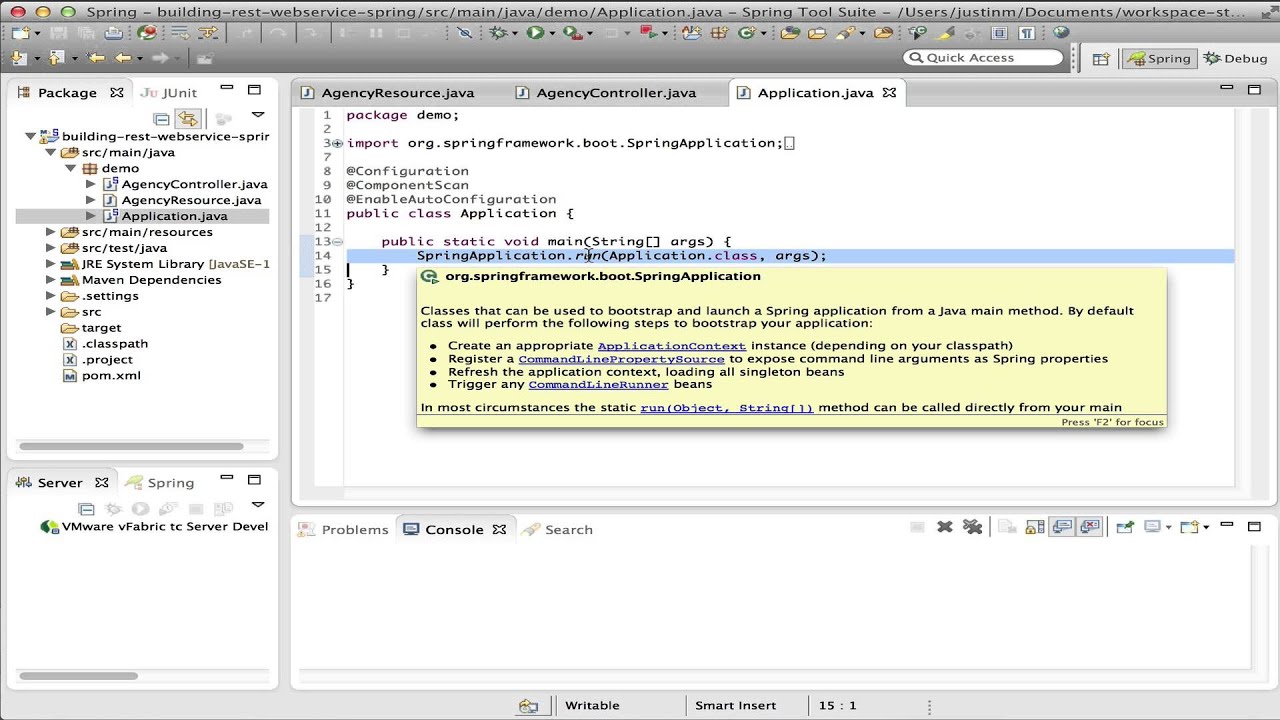The width and height of the screenshot is (1280, 720).
Task: Click Skip All Breakpoints icon
Action: click(x=464, y=33)
